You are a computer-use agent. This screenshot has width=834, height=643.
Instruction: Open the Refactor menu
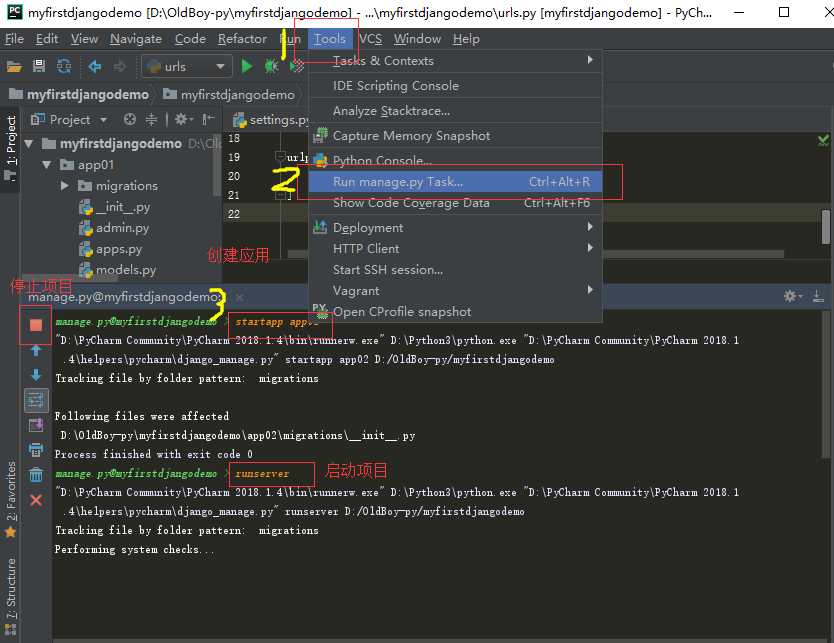tap(242, 39)
